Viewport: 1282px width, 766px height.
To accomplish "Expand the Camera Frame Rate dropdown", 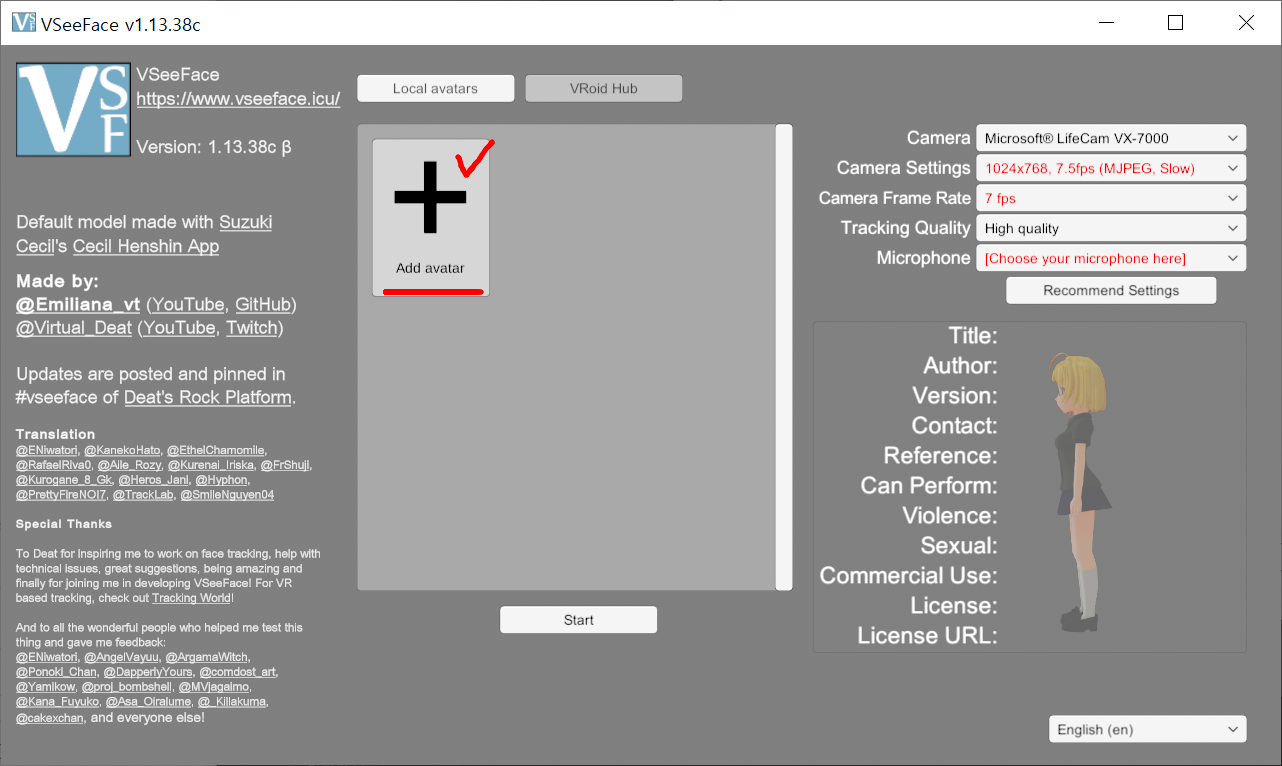I will (x=1111, y=198).
